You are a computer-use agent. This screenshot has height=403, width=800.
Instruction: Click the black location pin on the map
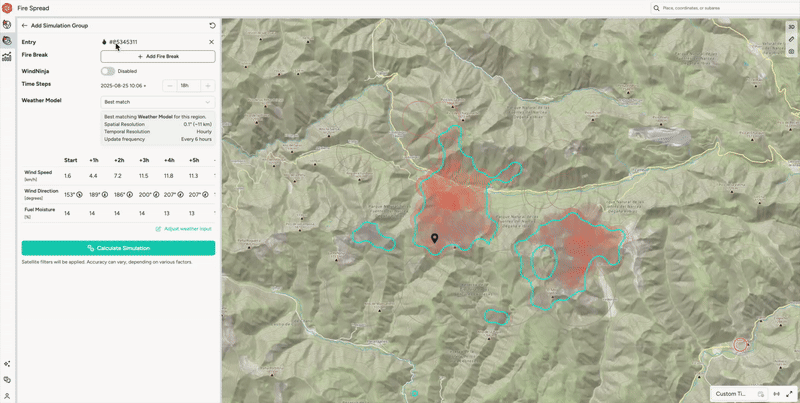434,238
